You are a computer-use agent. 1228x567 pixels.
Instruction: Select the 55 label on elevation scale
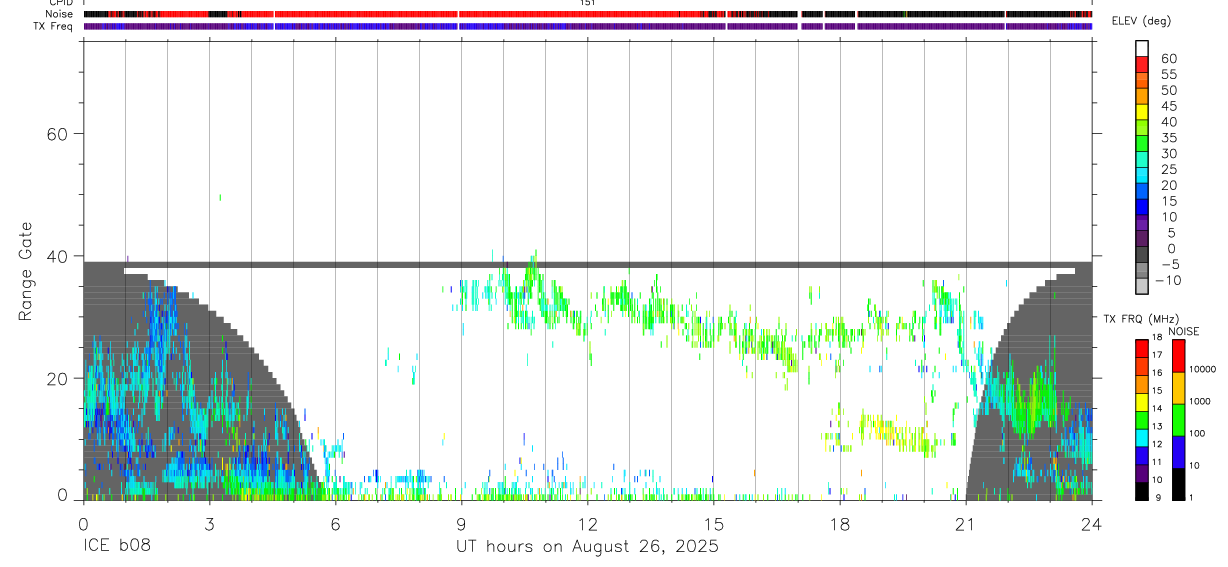[1168, 75]
